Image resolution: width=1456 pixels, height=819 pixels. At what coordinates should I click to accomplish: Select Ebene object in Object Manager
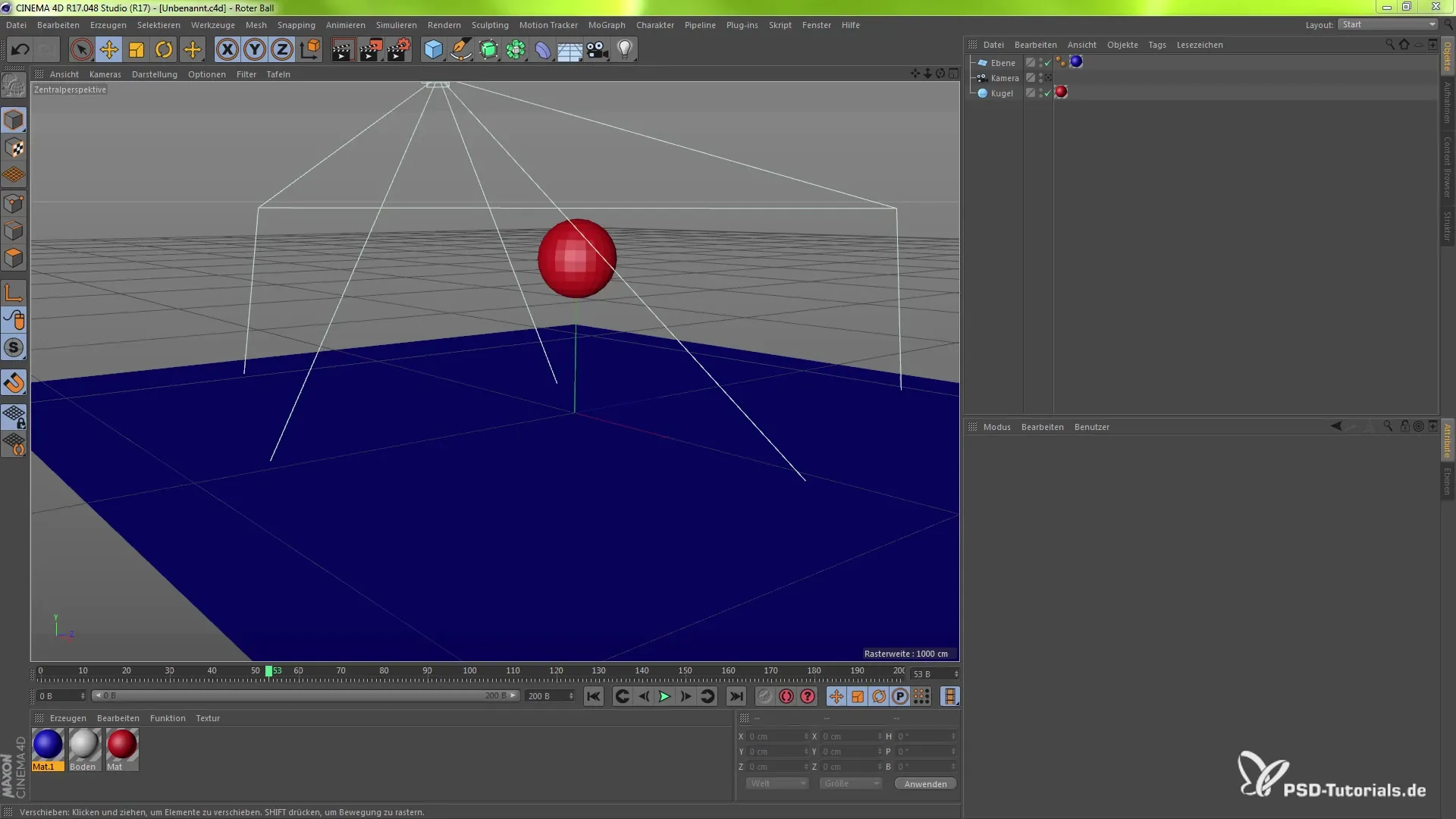[1003, 63]
